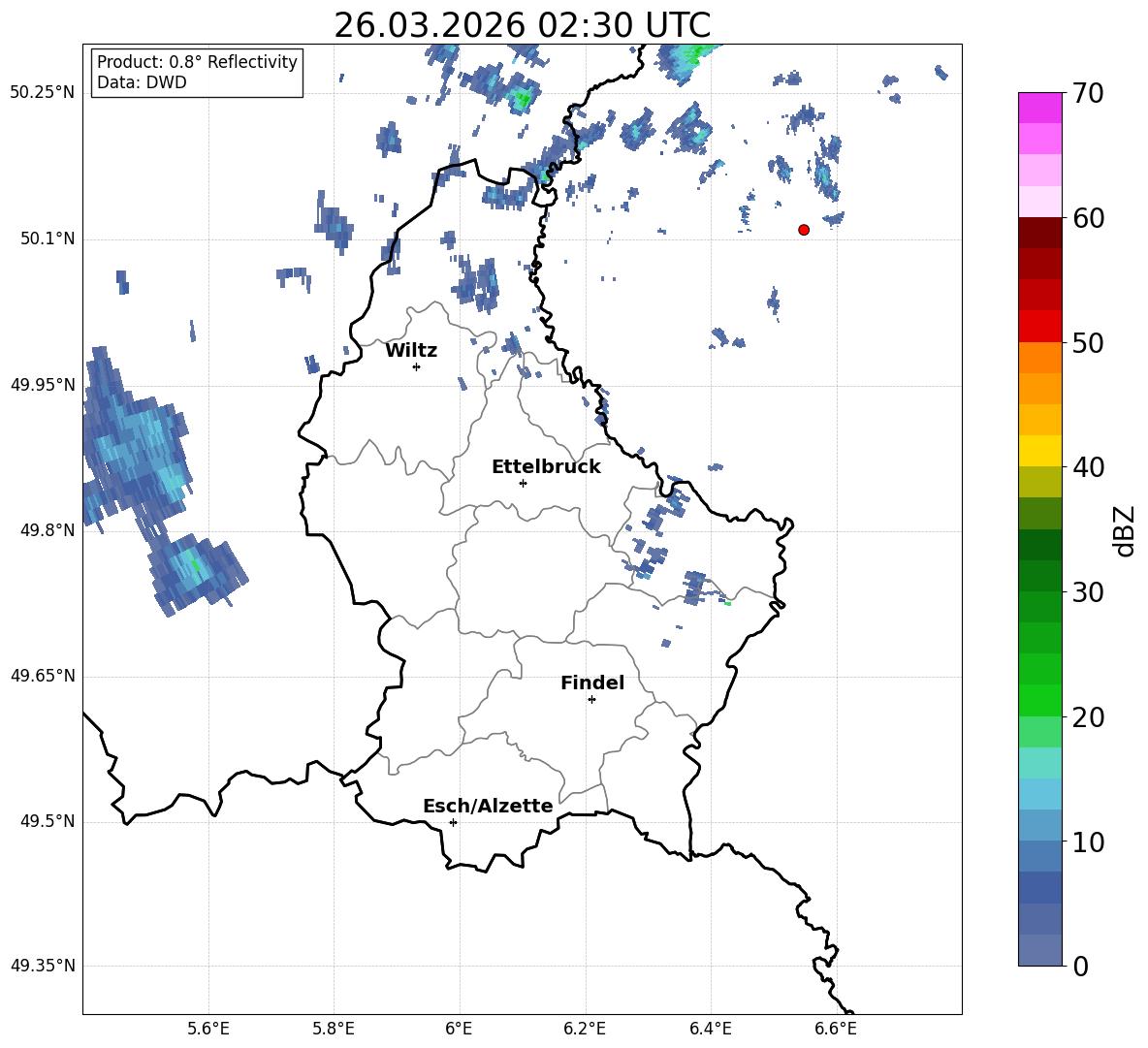Click the 60 tick on colorbar
Viewport: 1148px width, 1048px height.
tap(1088, 218)
